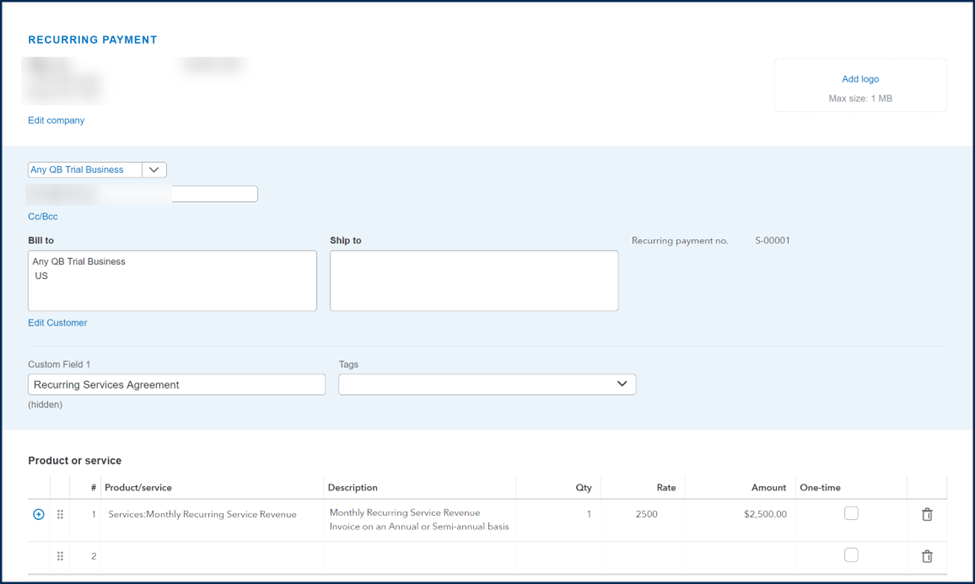Image resolution: width=975 pixels, height=584 pixels.
Task: Click the trash icon on line 2
Action: 927,555
